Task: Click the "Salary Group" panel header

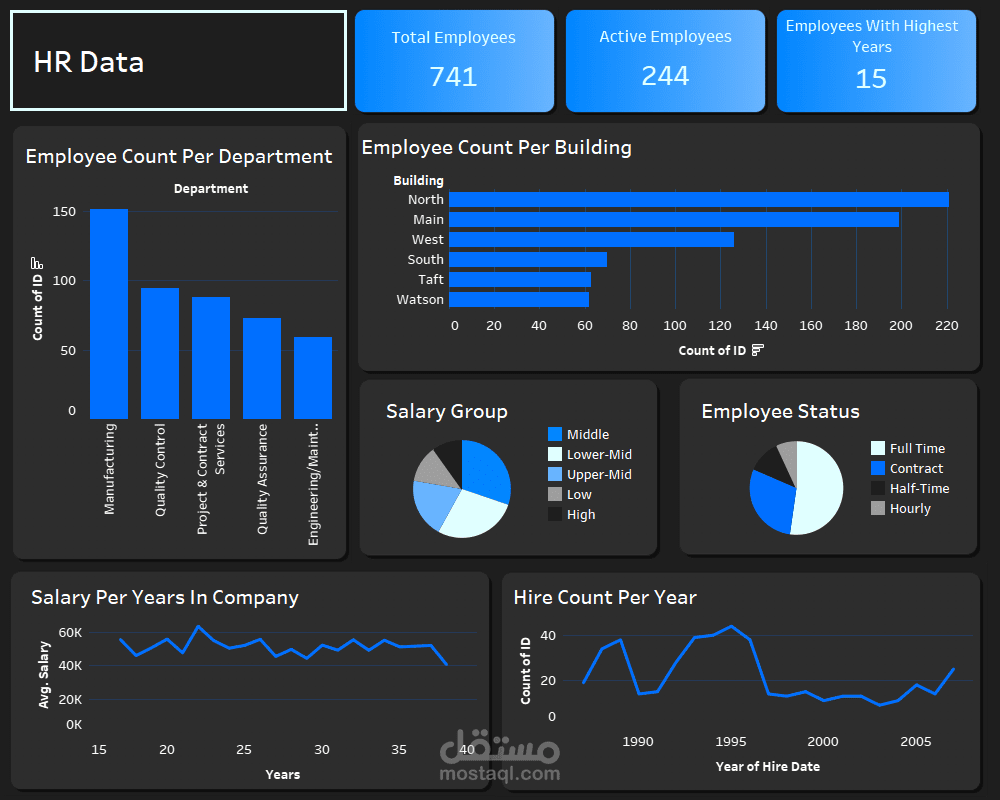Action: [x=446, y=411]
